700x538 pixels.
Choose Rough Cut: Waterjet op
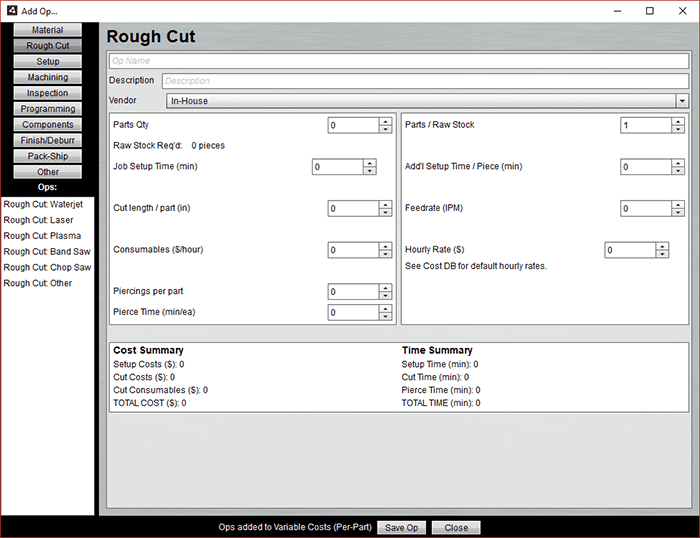(x=43, y=204)
